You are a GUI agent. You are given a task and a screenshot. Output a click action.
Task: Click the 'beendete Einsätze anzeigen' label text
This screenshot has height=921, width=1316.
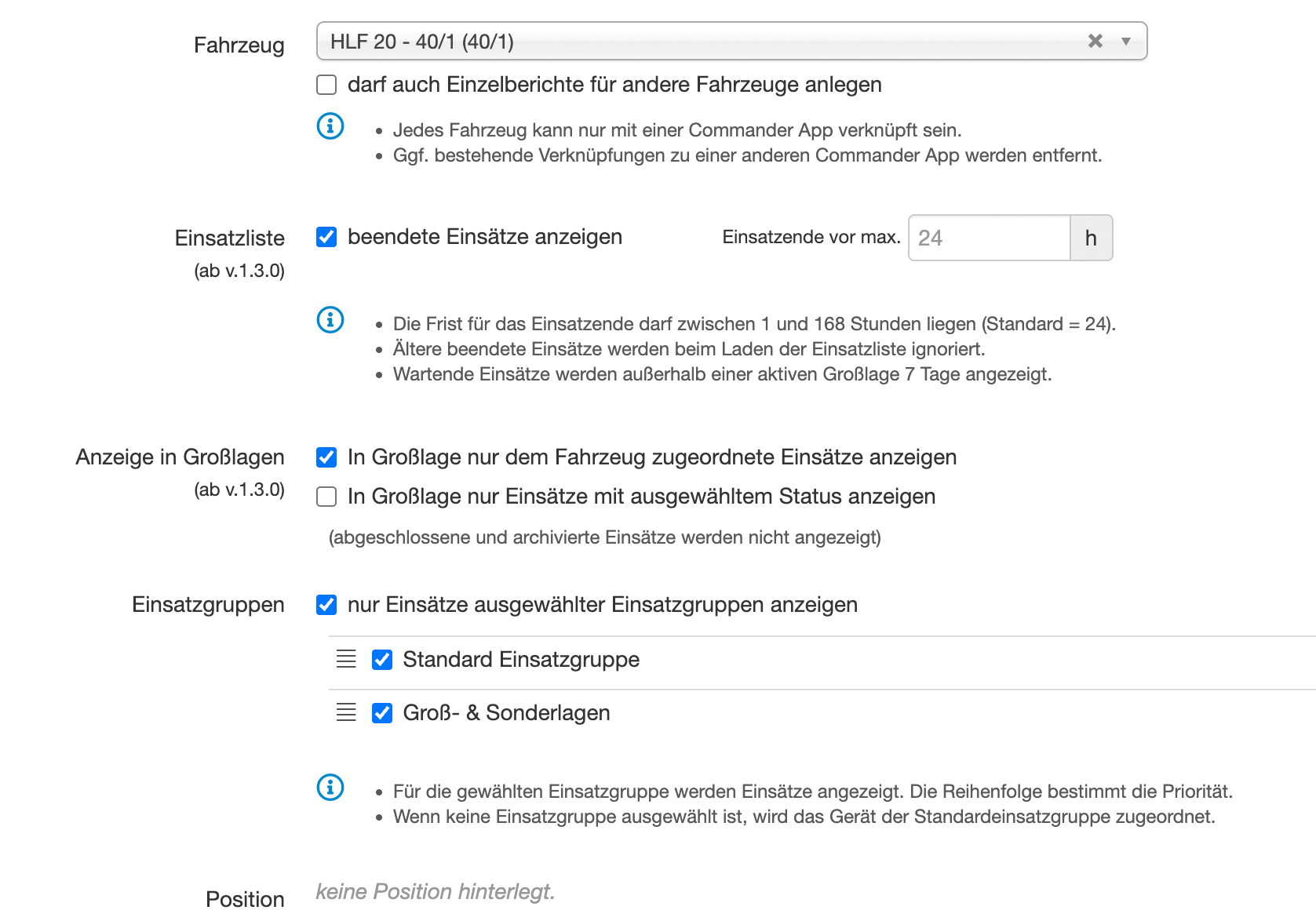pos(484,237)
